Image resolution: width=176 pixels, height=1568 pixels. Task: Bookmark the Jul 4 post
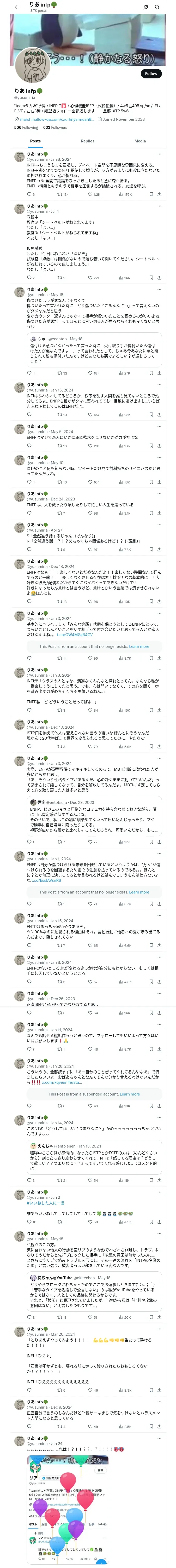point(150,278)
